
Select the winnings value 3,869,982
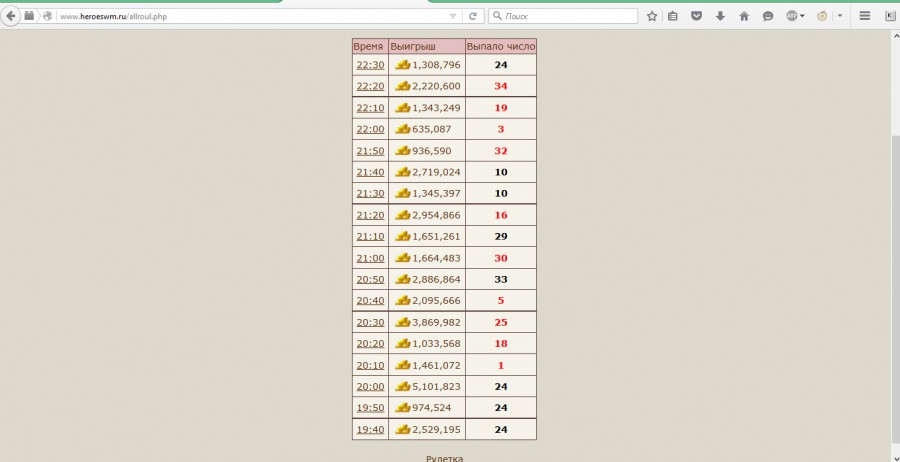click(x=436, y=323)
